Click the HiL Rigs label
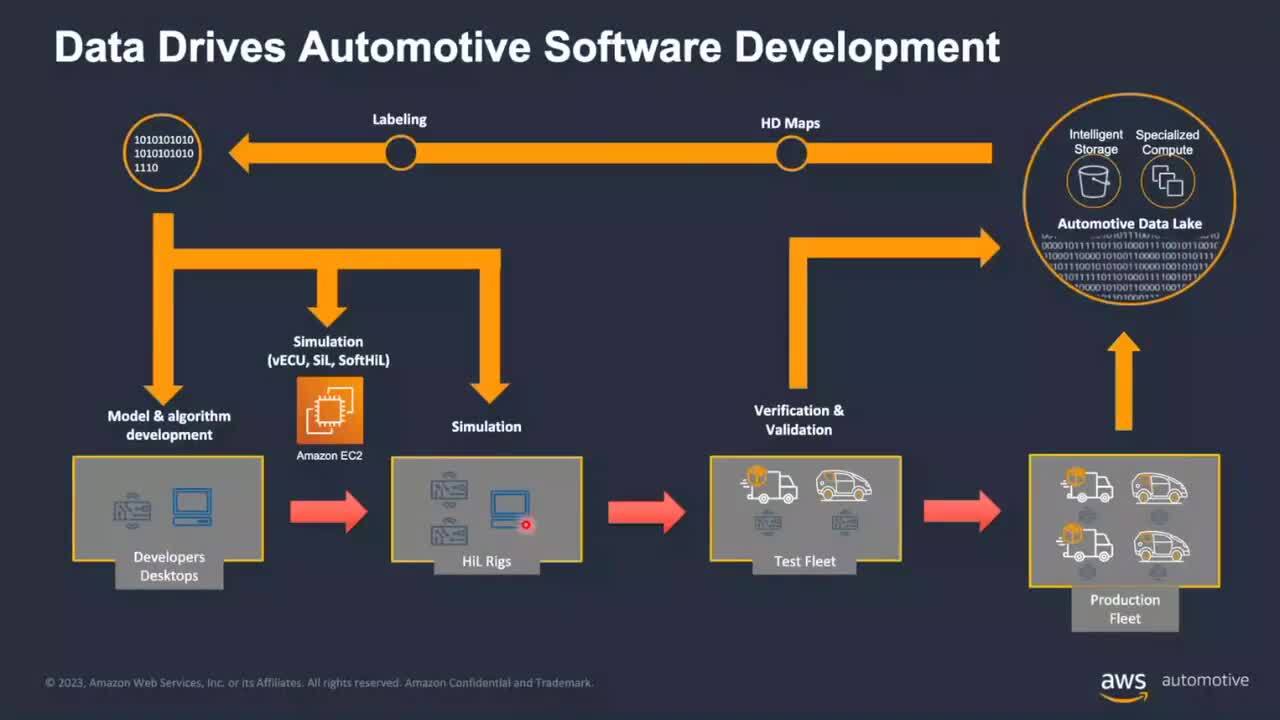 (487, 562)
